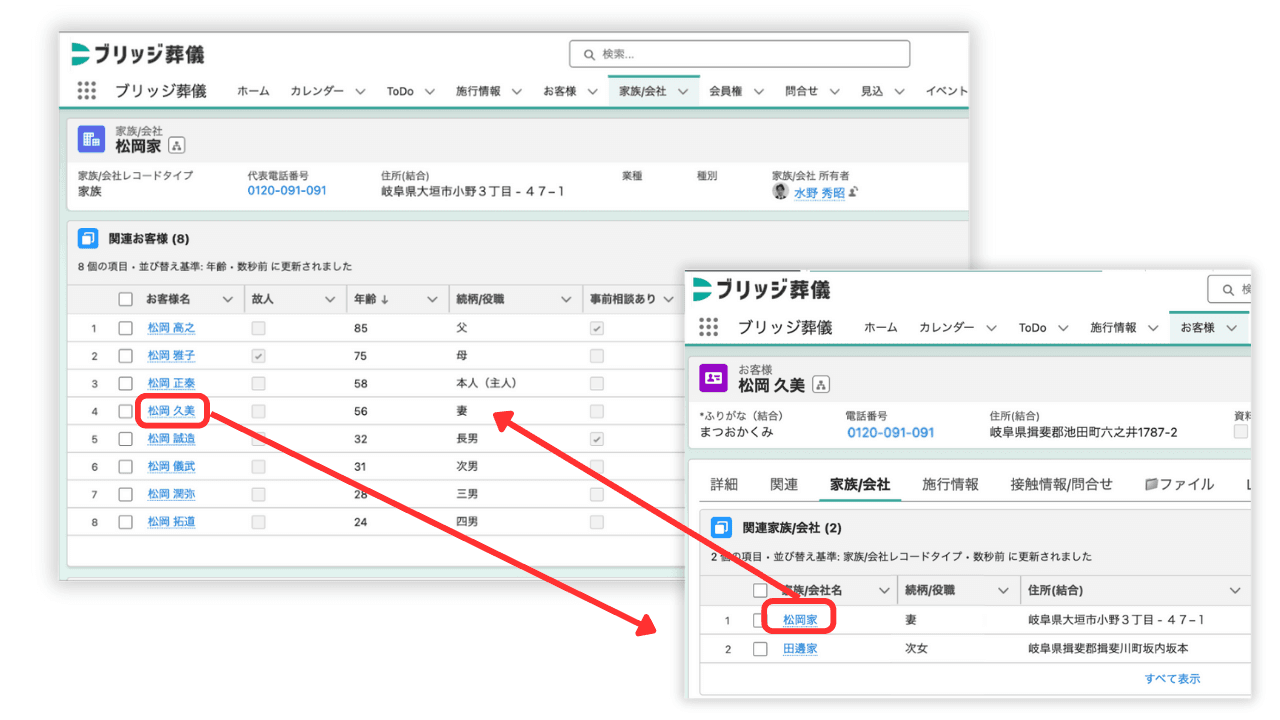Open the 田邊家 family link

tap(800, 649)
